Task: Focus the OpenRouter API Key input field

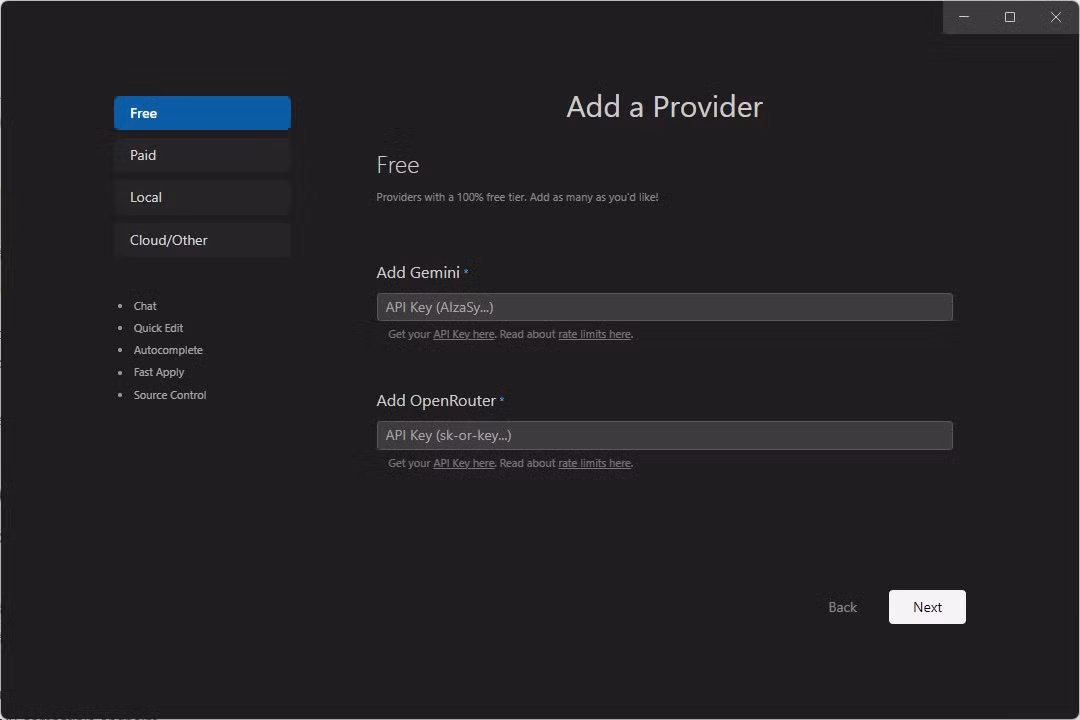Action: (664, 435)
